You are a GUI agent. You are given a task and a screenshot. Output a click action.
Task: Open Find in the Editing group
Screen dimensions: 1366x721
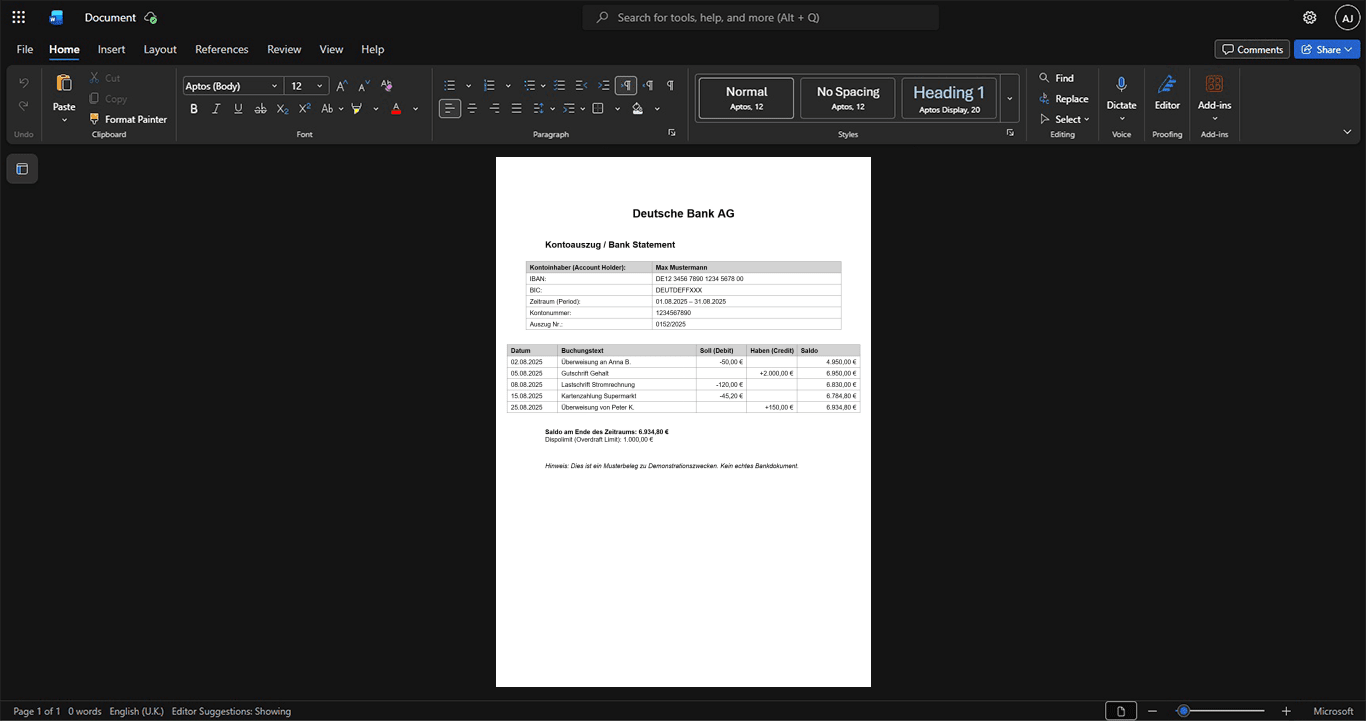tap(1056, 78)
